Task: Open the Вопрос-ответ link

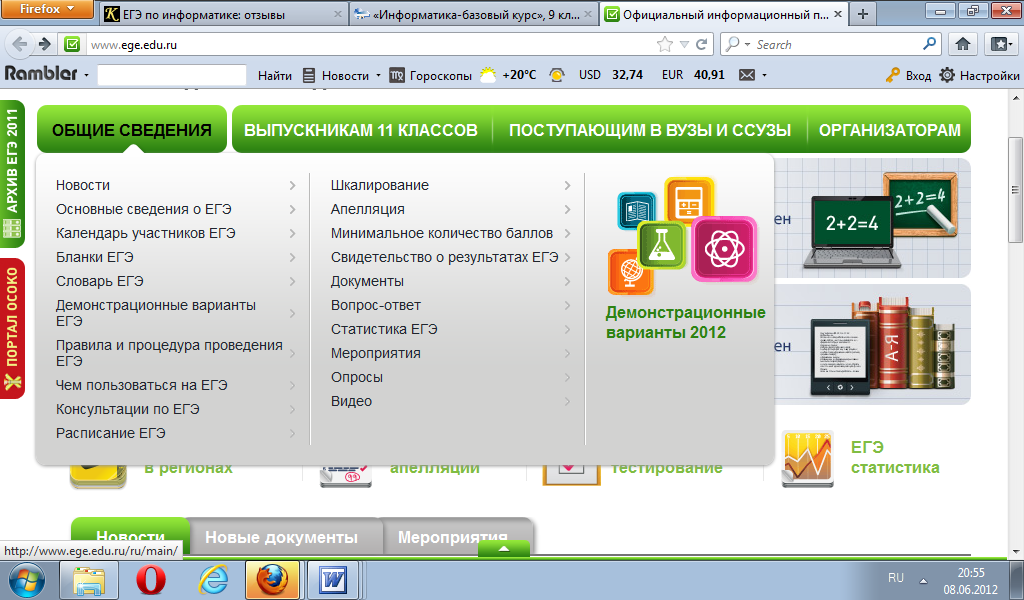Action: [x=376, y=306]
